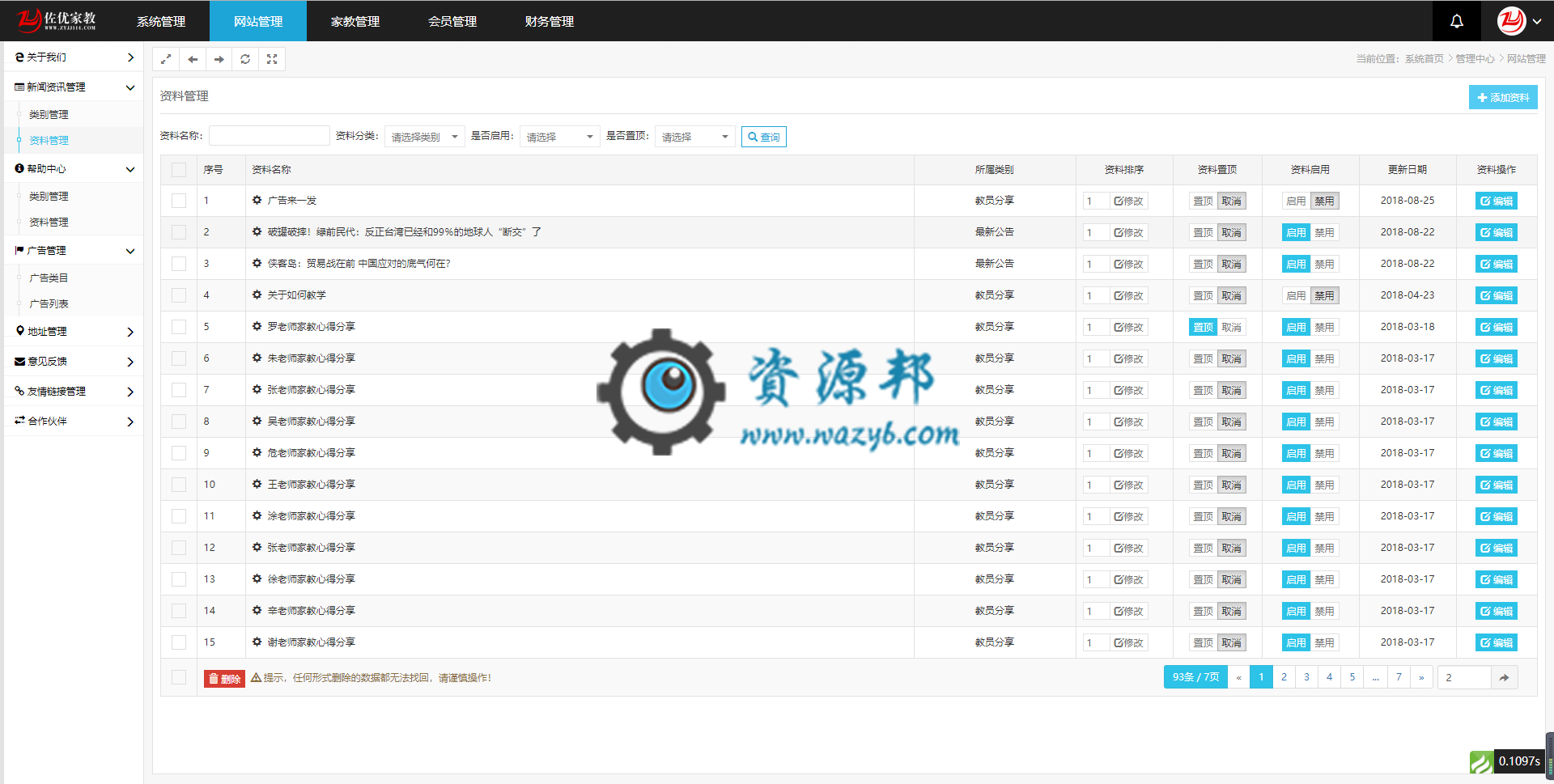This screenshot has width=1554, height=784.
Task: Click the page number jump input
Action: pos(1464,677)
